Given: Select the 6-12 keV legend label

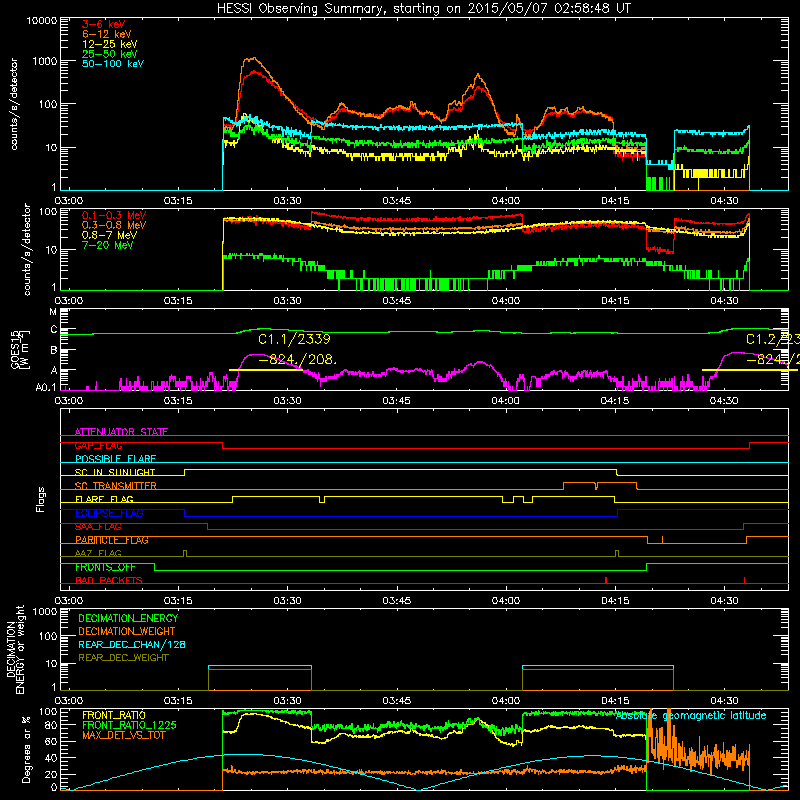Looking at the screenshot, I should point(107,34).
